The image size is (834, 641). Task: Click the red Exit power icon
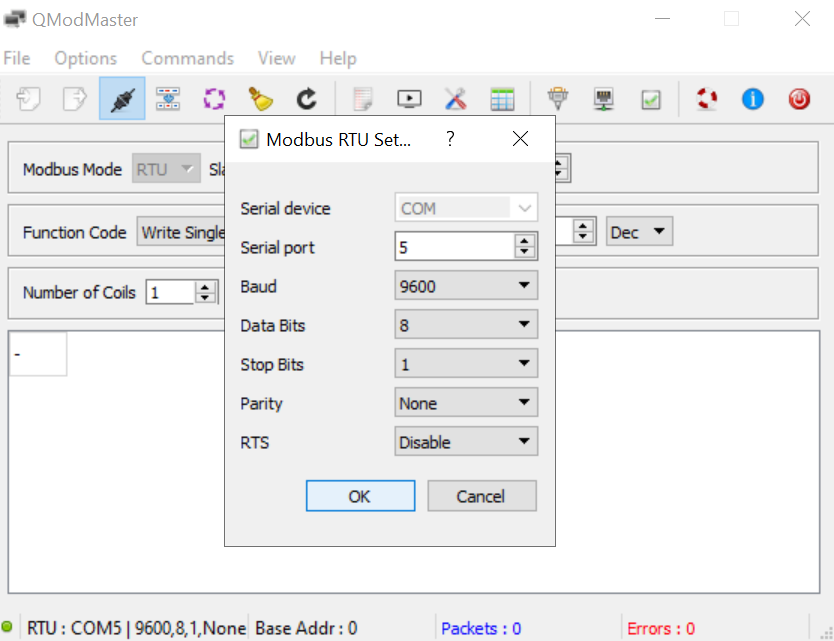point(799,98)
